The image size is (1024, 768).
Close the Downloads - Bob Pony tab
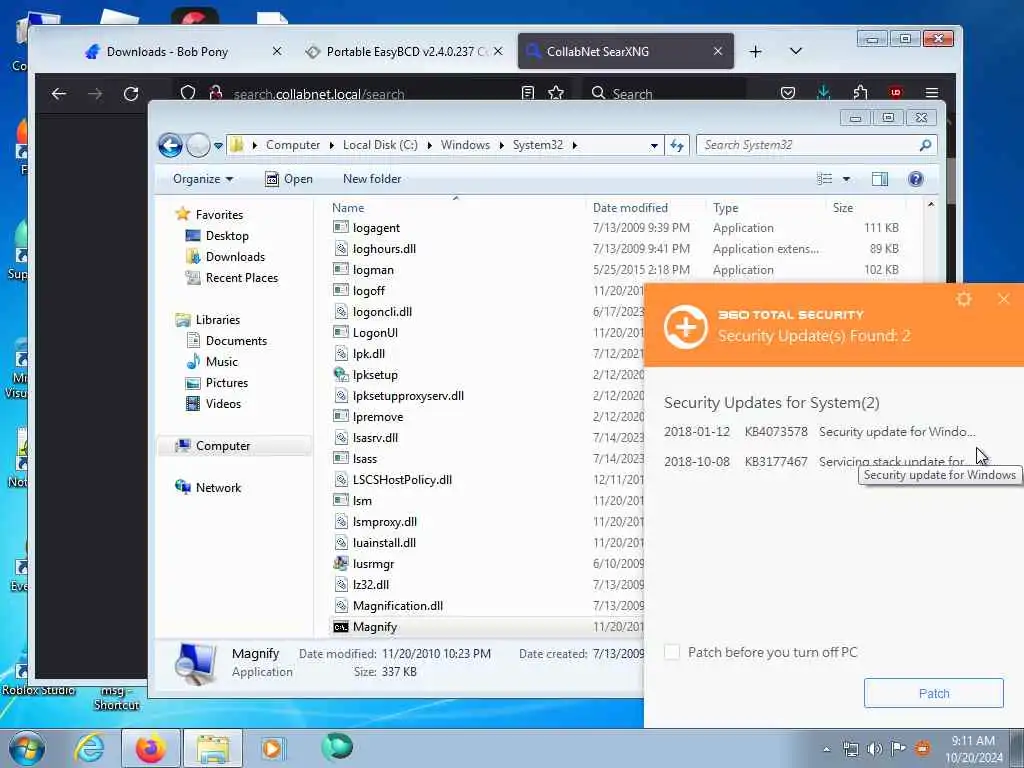point(277,52)
